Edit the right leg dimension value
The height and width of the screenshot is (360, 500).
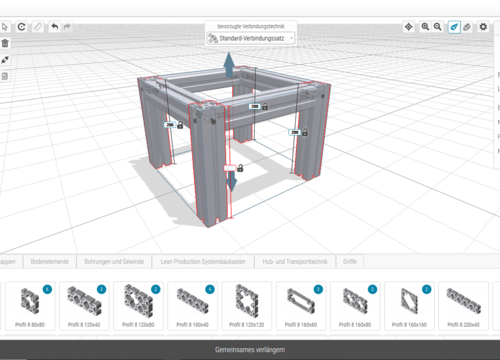coord(295,132)
